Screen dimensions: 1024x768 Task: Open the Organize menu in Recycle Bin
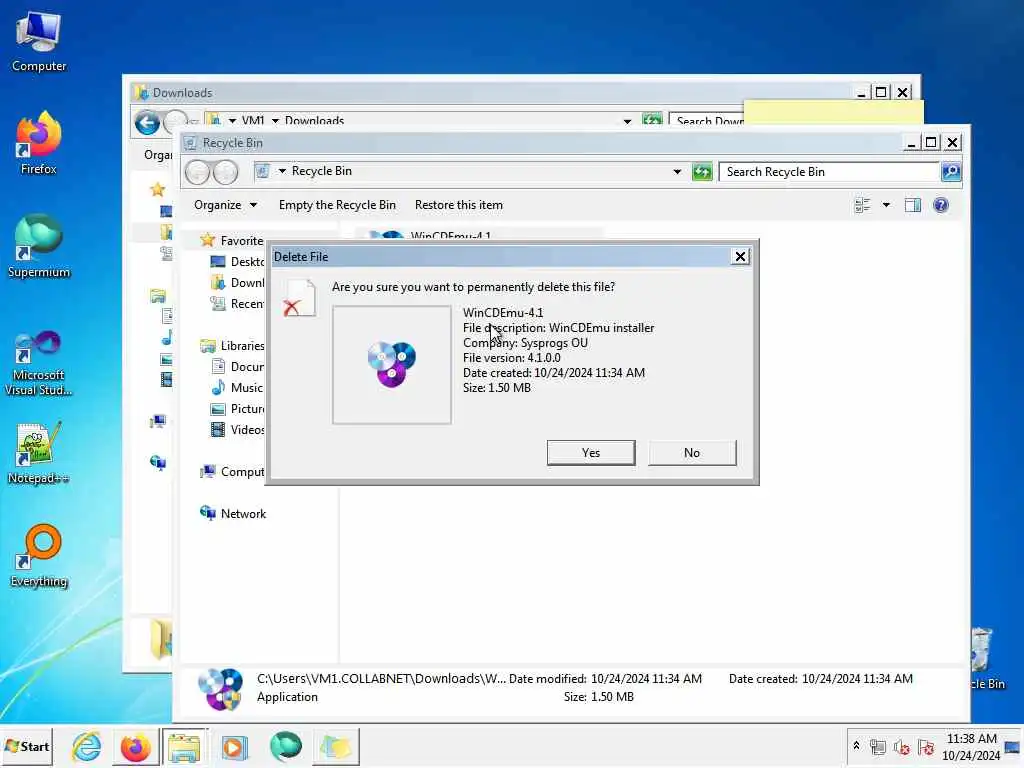[225, 205]
